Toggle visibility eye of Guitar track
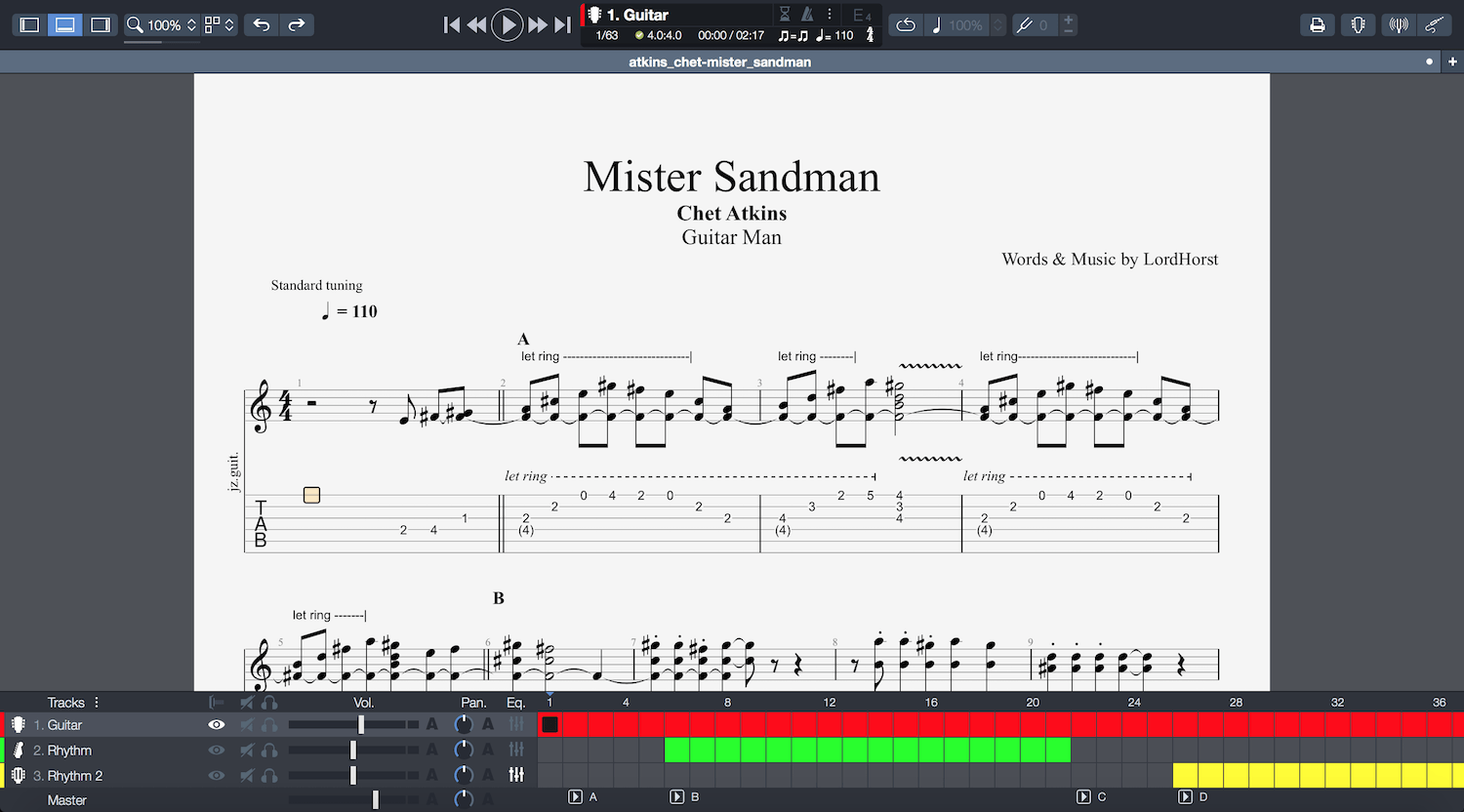Viewport: 1464px width, 812px height. 217,724
